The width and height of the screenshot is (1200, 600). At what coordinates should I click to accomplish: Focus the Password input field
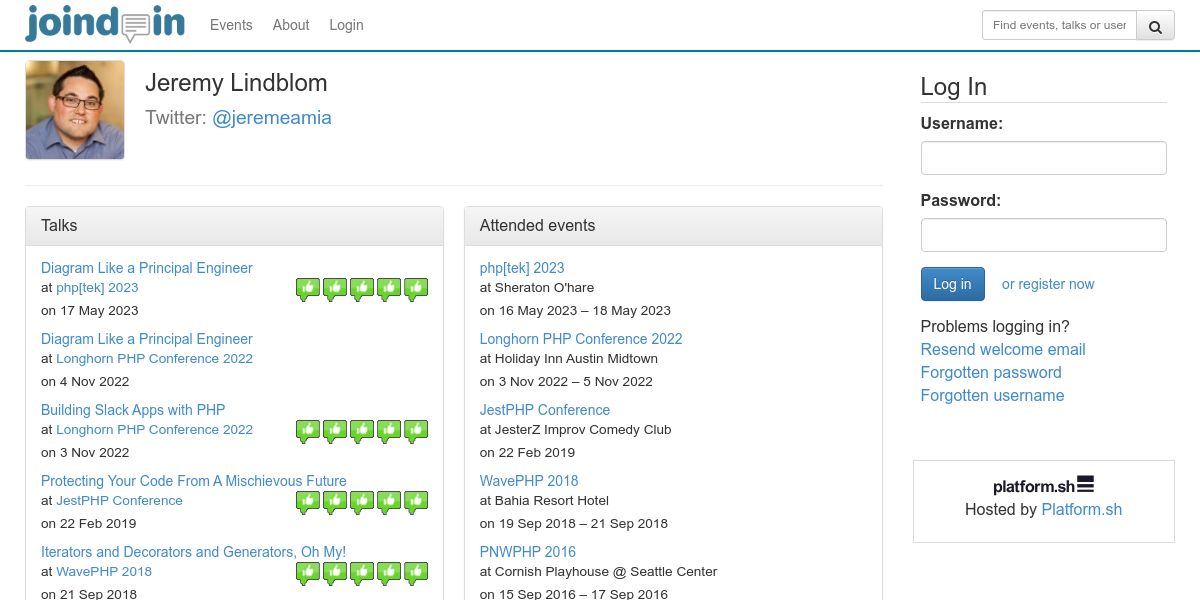coord(1043,235)
